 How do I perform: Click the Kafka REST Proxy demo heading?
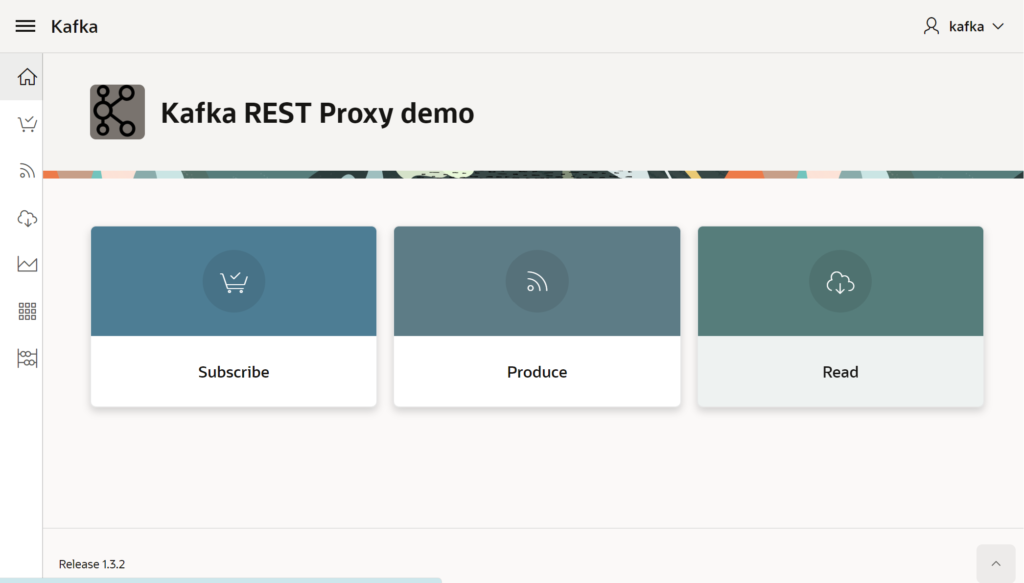point(317,113)
